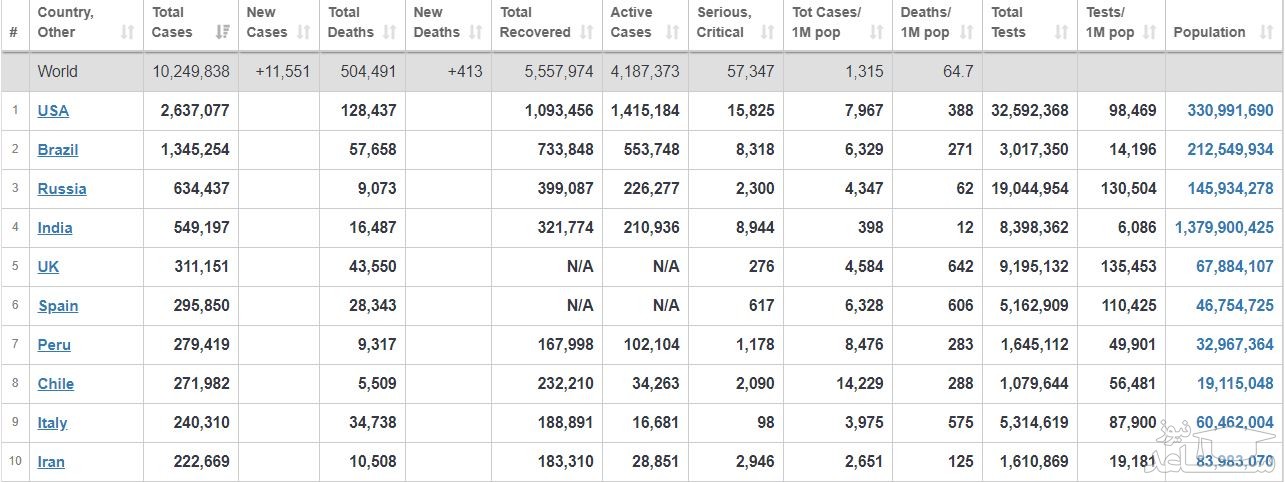The height and width of the screenshot is (482, 1285).
Task: Sort by Tot Cases/1M pop arrow icon
Action: 876,33
